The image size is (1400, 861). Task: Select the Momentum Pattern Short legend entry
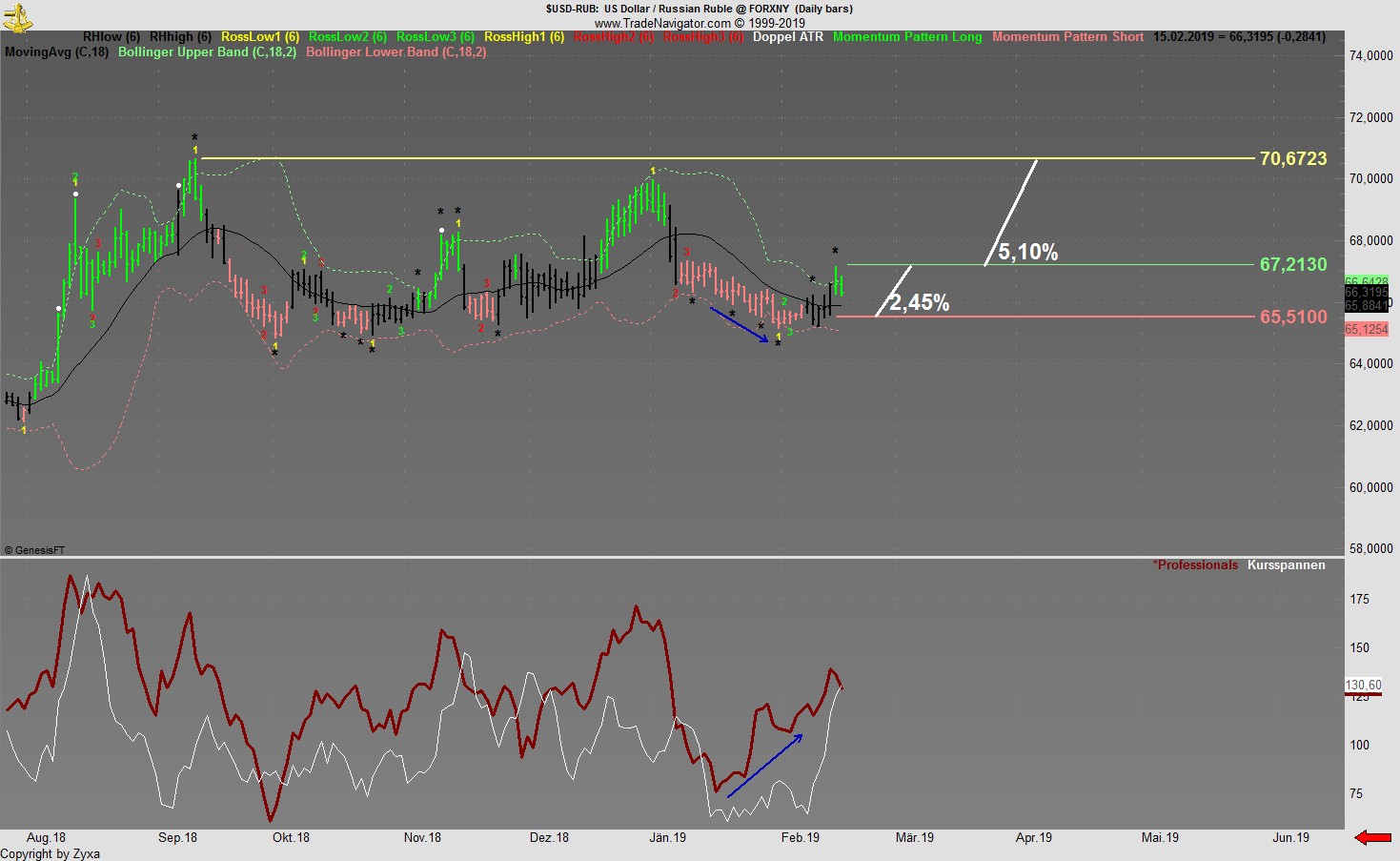[x=1067, y=37]
